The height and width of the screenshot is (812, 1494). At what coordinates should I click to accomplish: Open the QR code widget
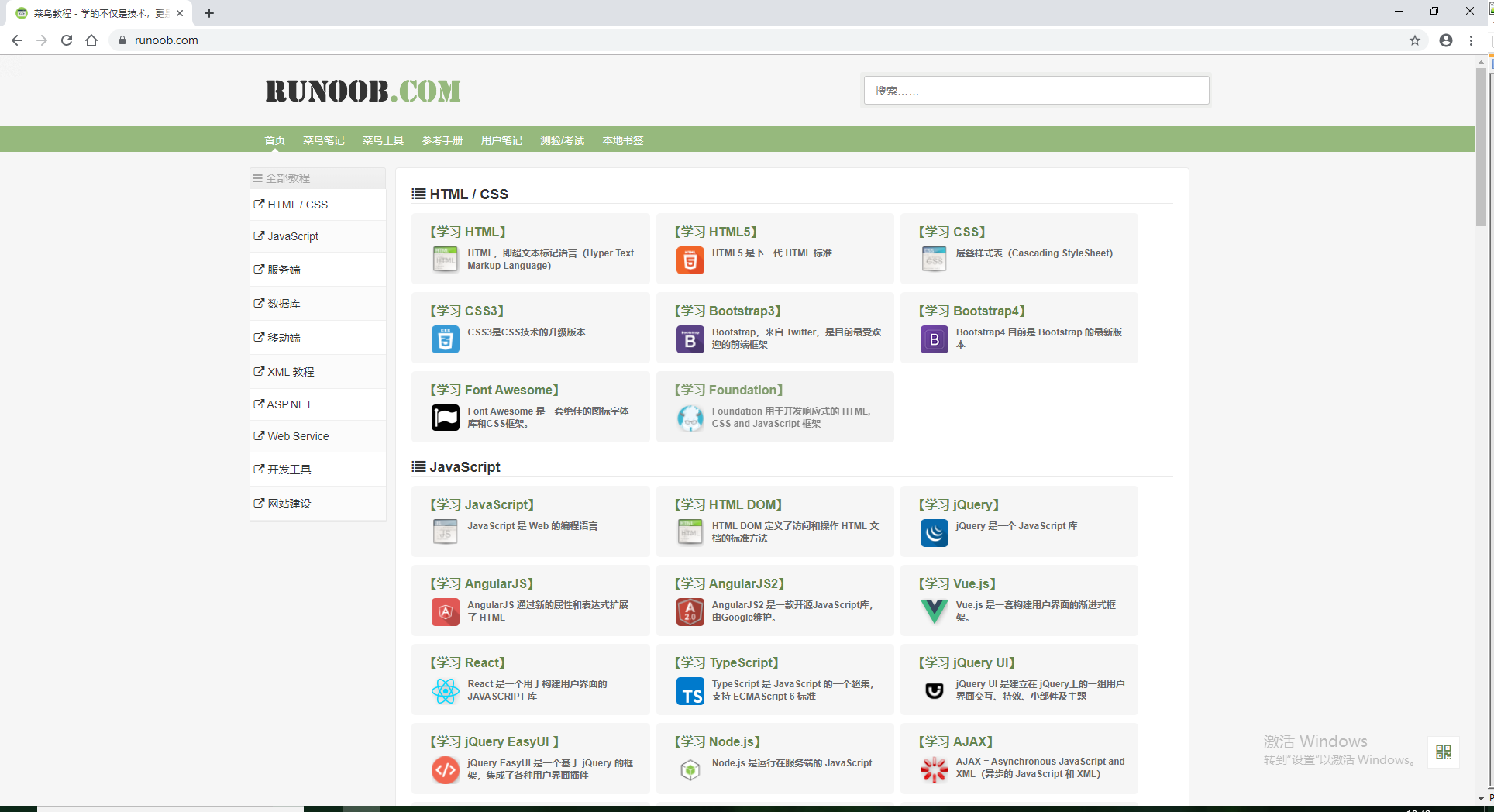(1443, 752)
